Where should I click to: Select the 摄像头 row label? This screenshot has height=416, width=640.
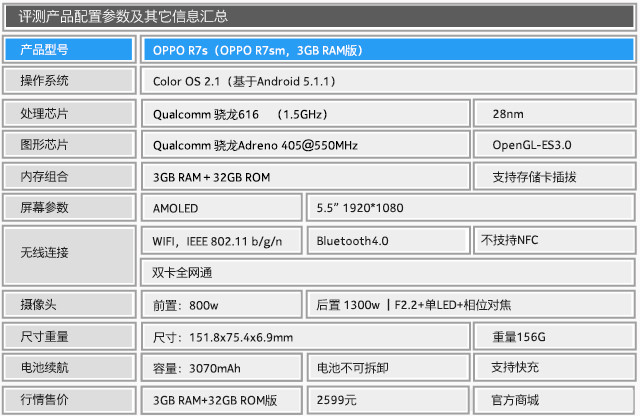point(69,304)
